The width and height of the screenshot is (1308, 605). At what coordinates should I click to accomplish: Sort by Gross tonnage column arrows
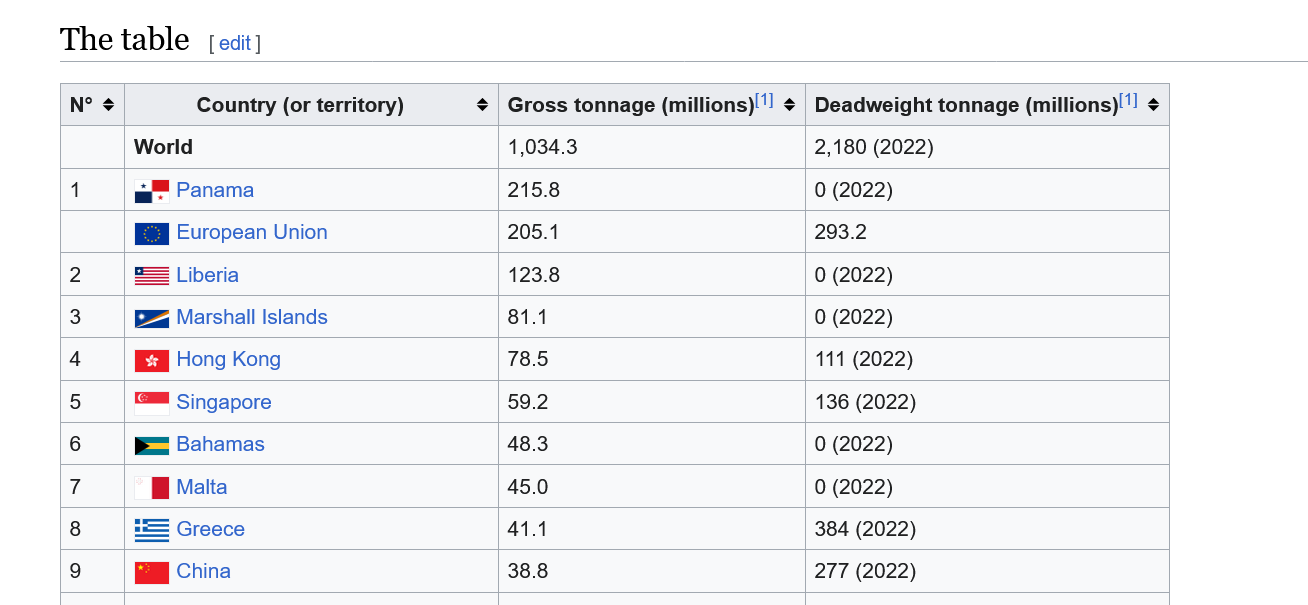(x=789, y=105)
